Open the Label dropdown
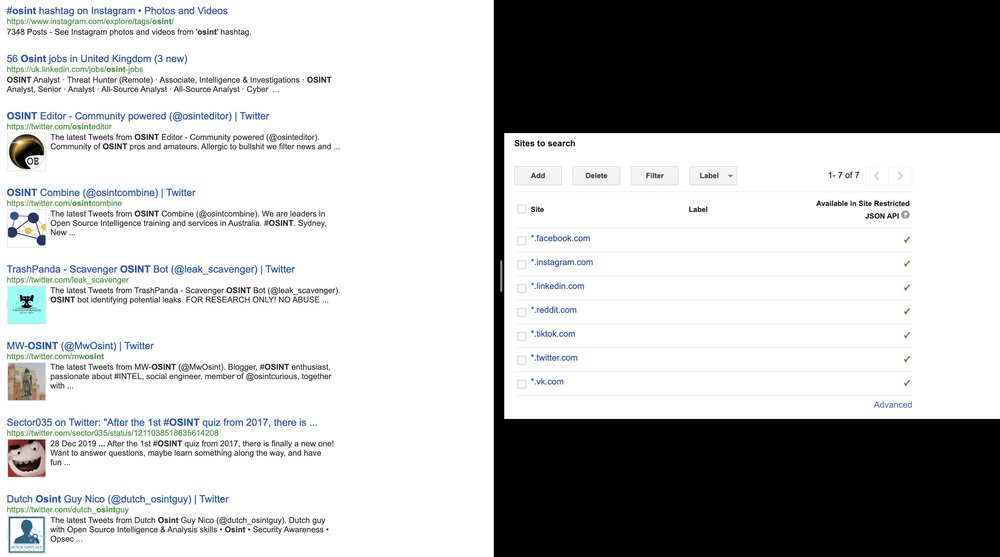The image size is (1000, 557). coord(713,175)
